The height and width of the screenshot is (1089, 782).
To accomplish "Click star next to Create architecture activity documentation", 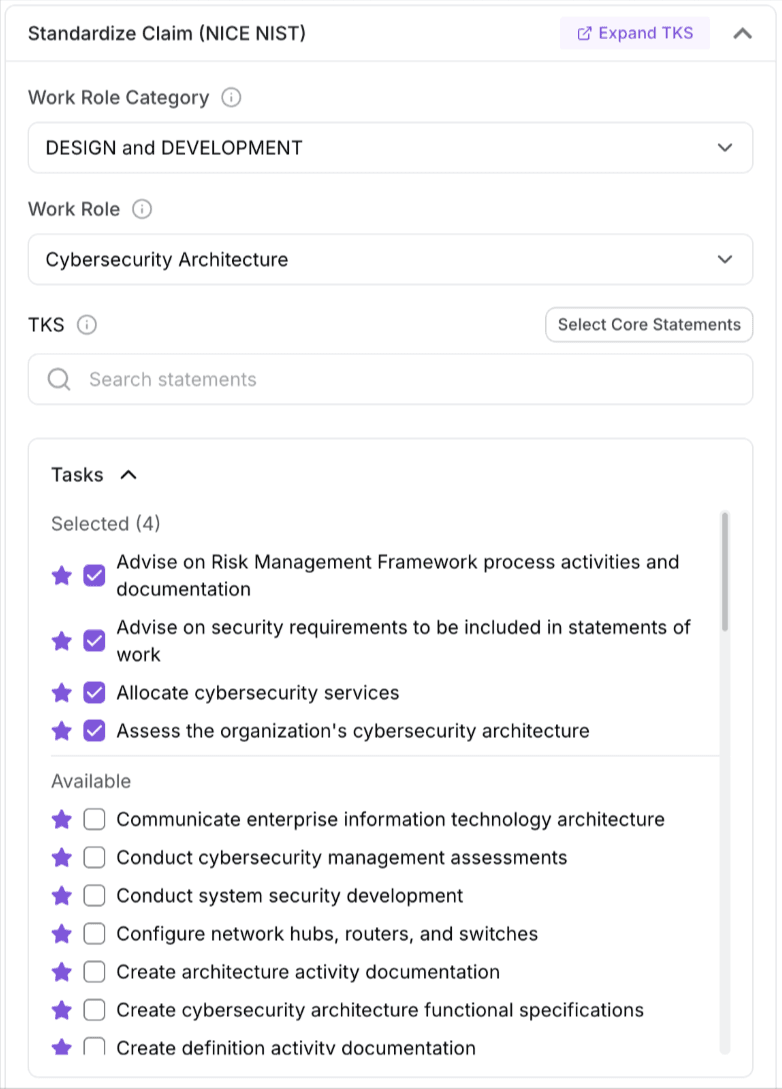I will (x=62, y=972).
